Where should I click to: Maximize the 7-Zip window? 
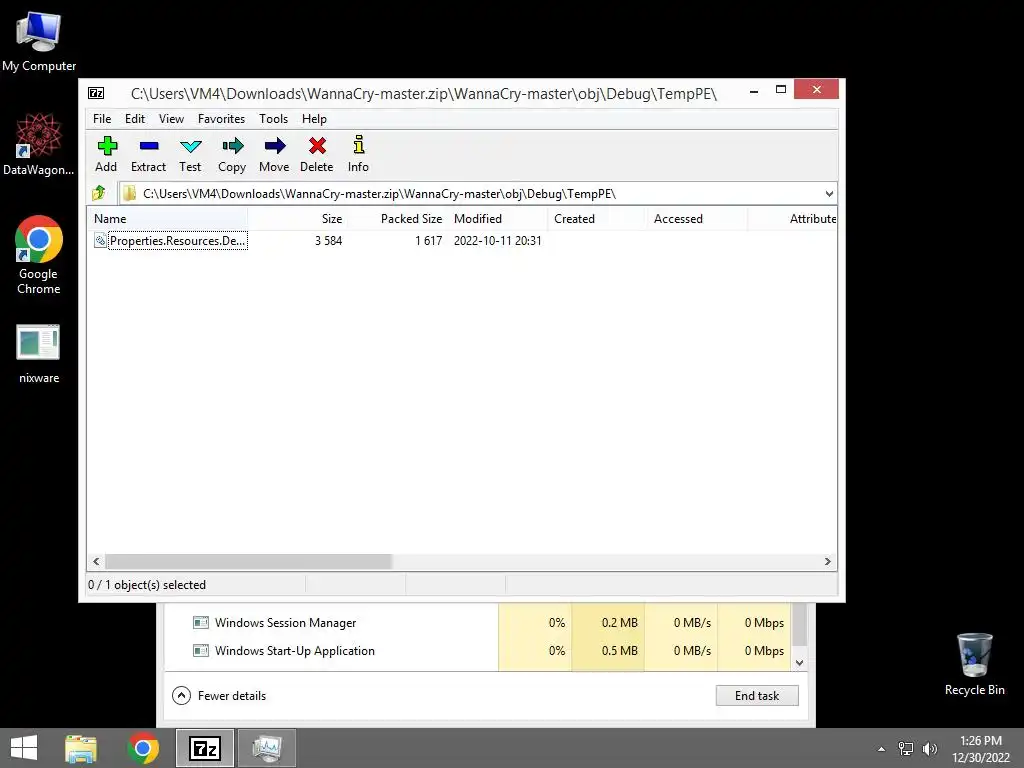(780, 89)
